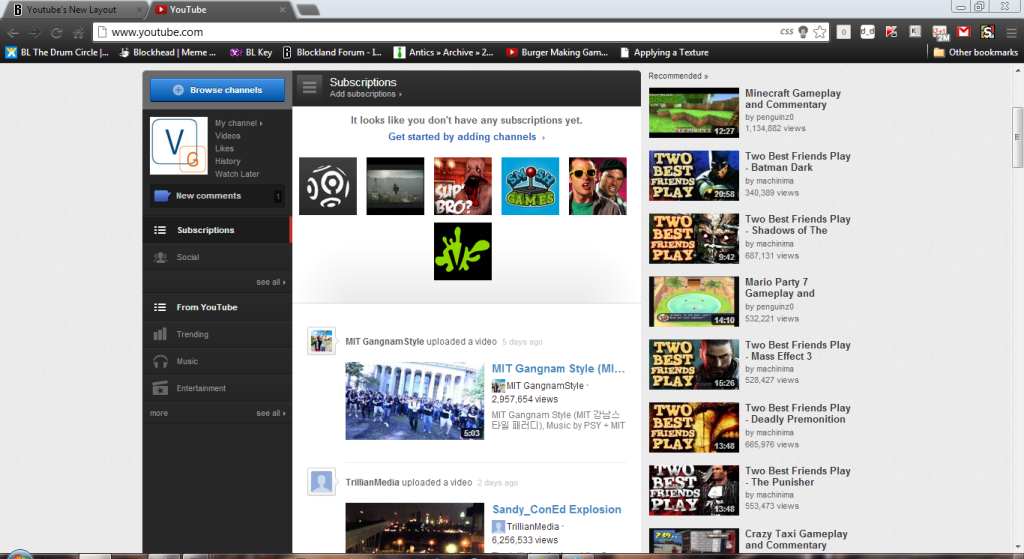The image size is (1024, 559).
Task: Open the Entertainment category in sidebar
Action: click(201, 388)
